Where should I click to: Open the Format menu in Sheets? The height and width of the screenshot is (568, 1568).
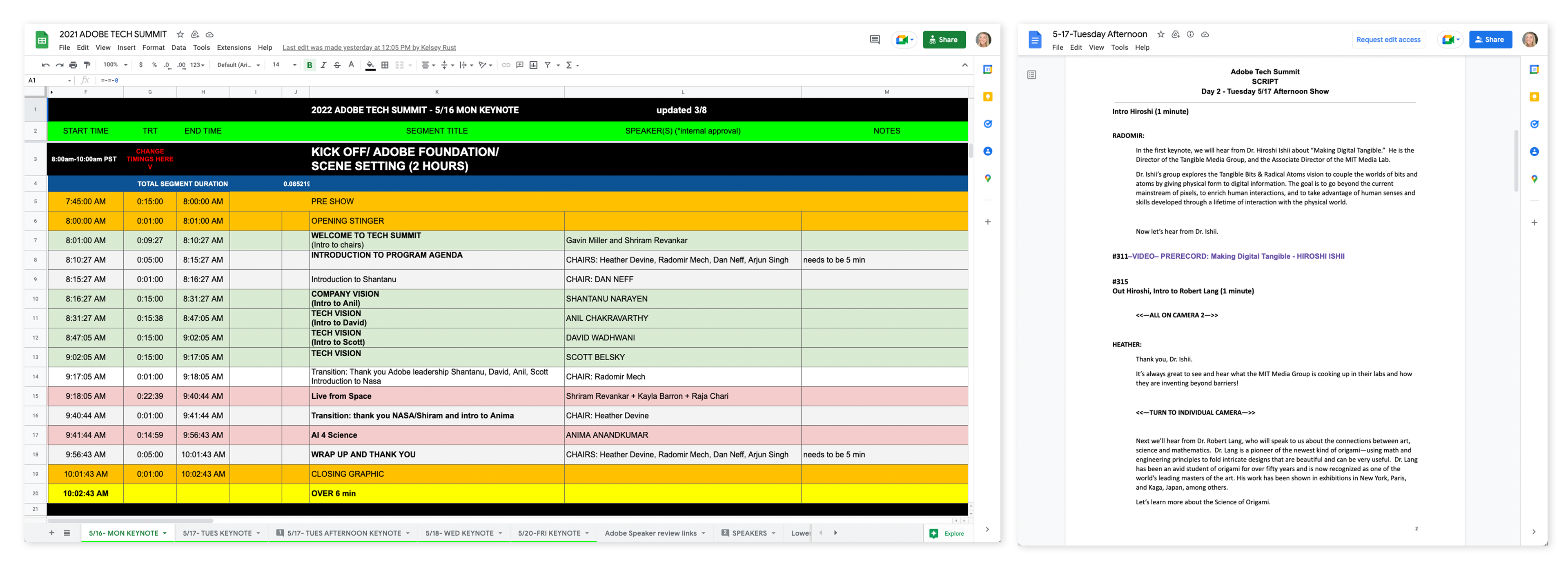click(154, 47)
